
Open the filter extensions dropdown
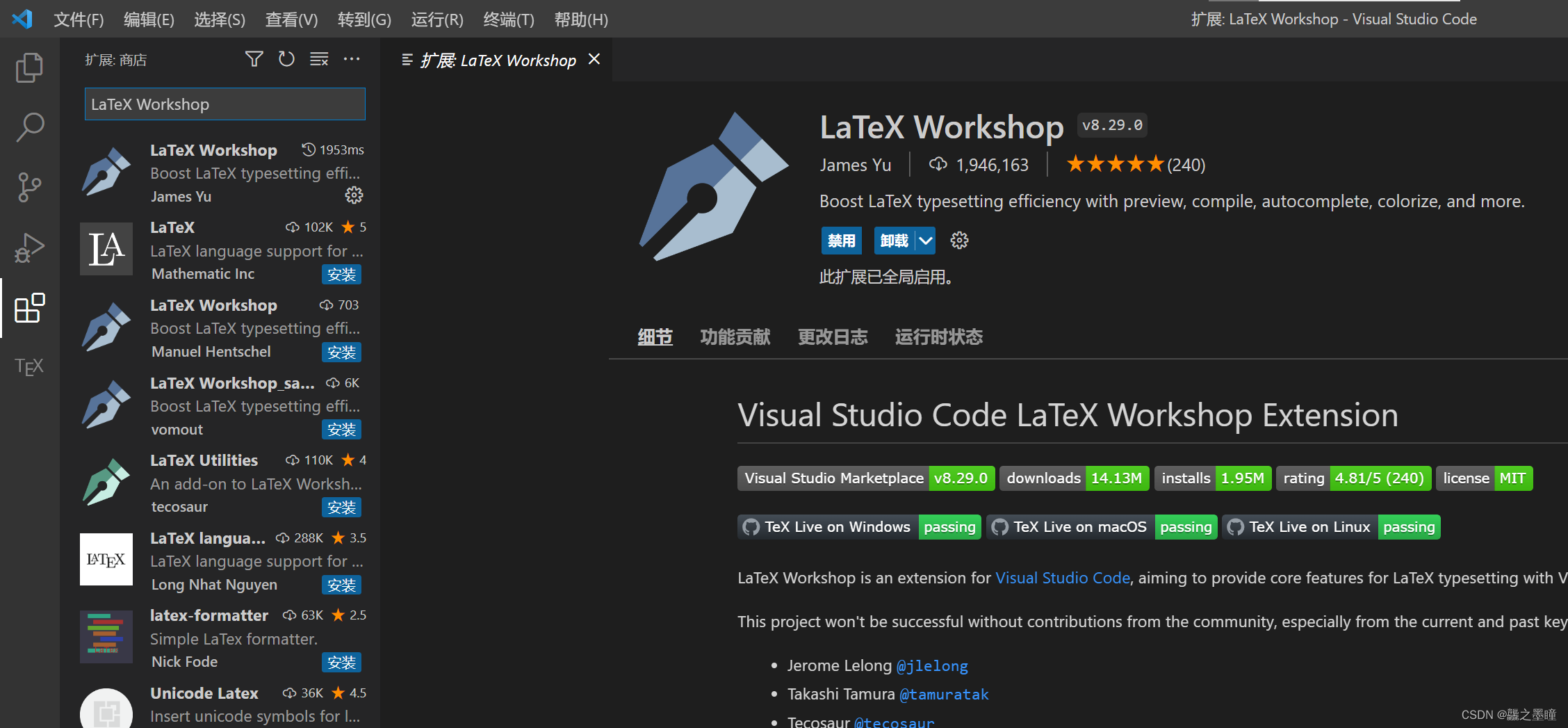coord(254,59)
